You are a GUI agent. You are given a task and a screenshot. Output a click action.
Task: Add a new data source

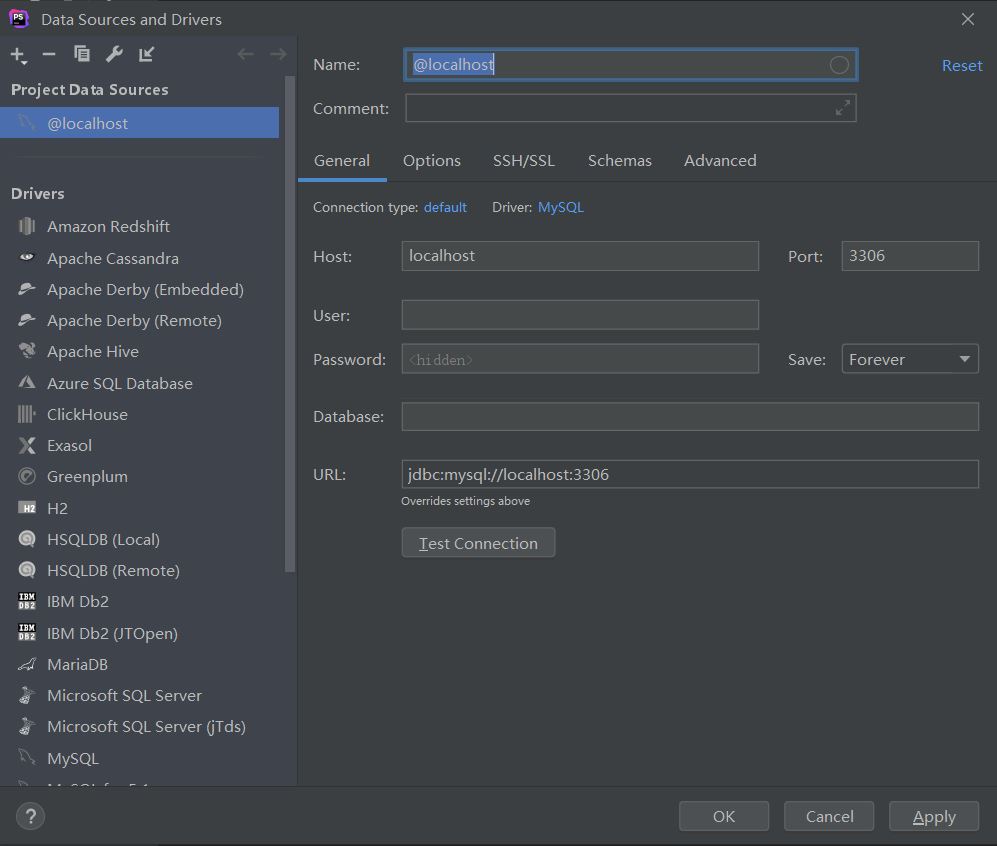click(18, 54)
